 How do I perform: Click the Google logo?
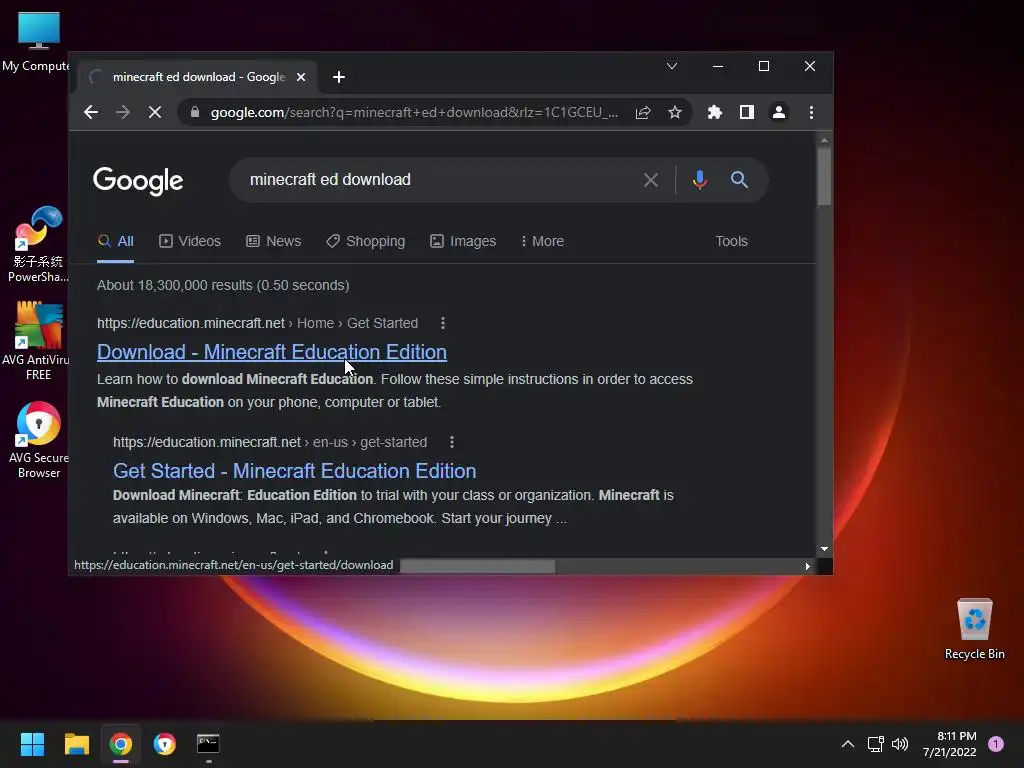coord(138,181)
